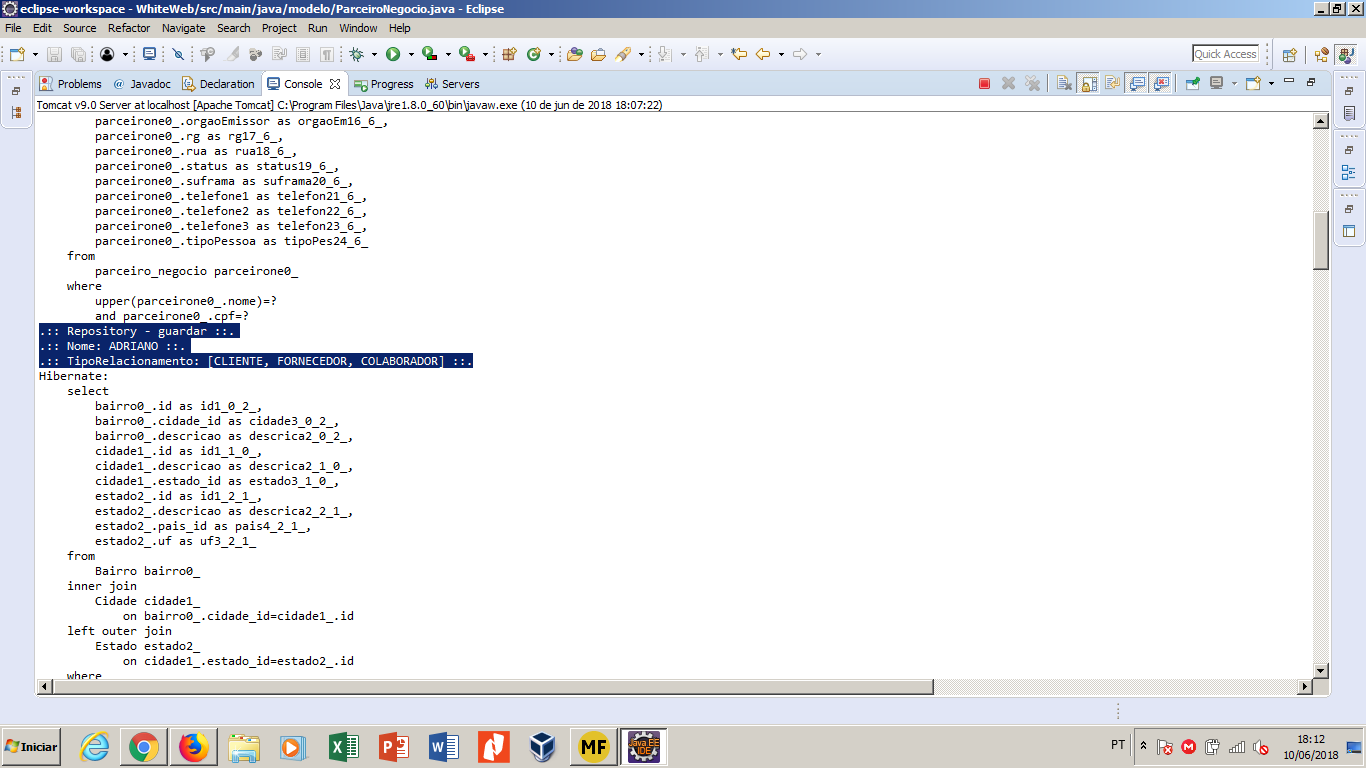
Task: Switch to the Servers tab
Action: pyautogui.click(x=452, y=84)
